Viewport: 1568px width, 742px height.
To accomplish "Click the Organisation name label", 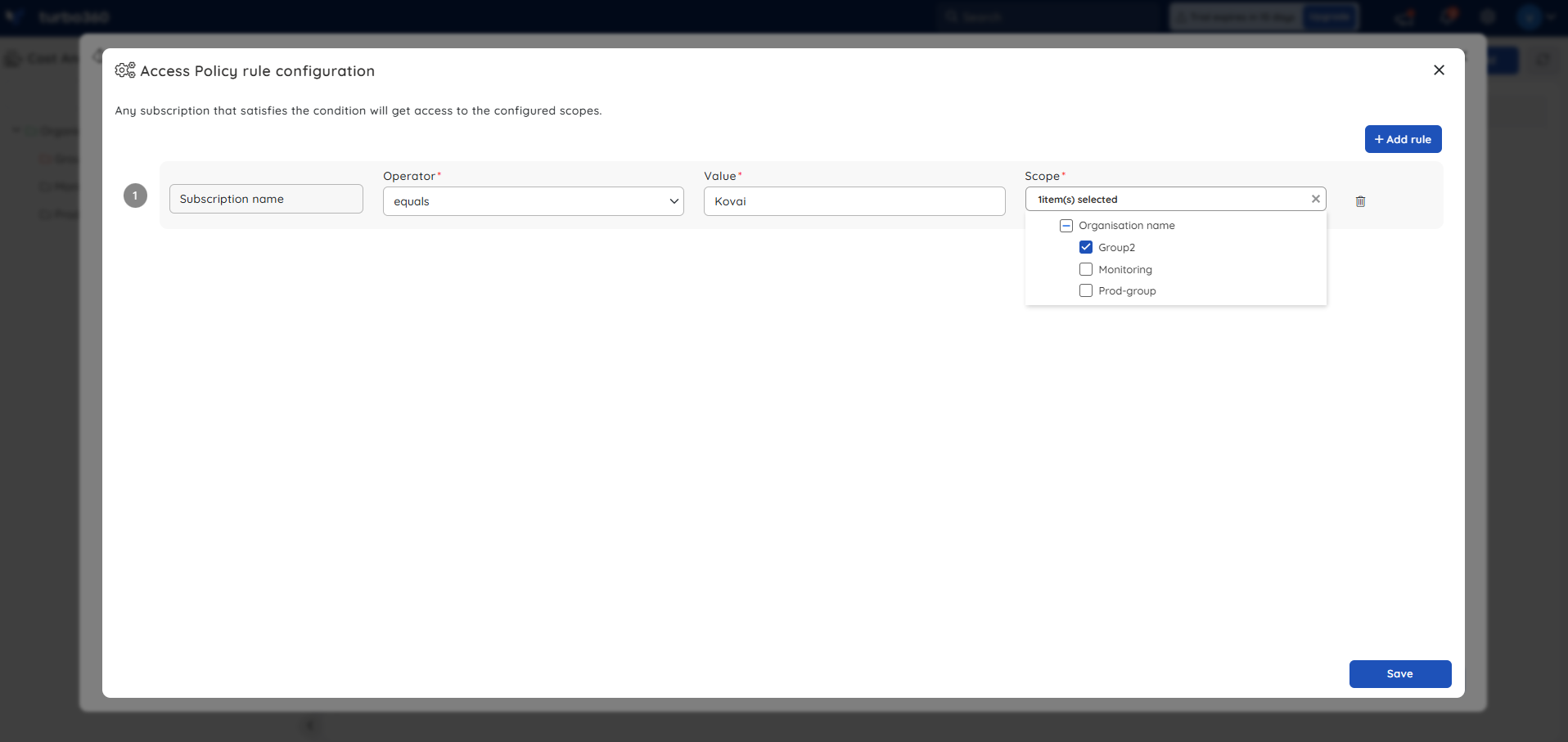I will [1127, 226].
